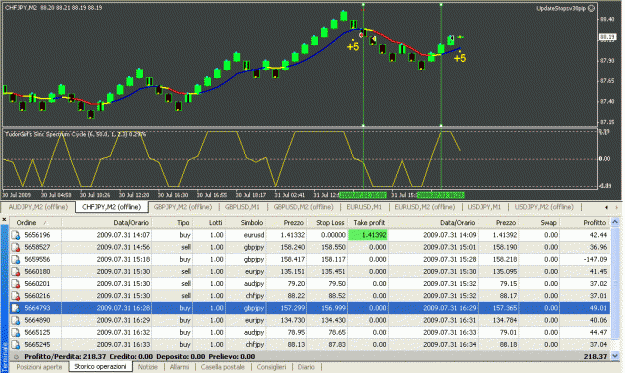Click the buy order icon for 5656196
Viewport: 625px width, 373px height.
point(16,235)
